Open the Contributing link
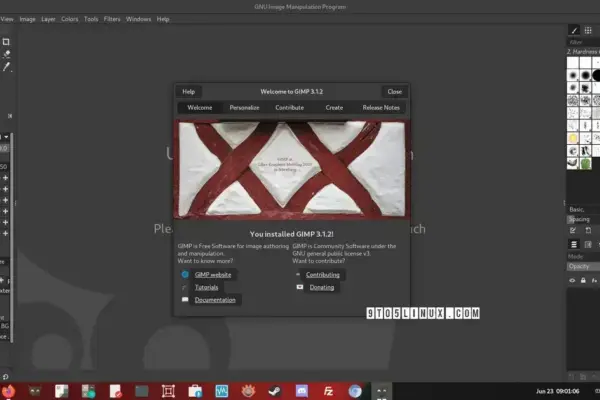The image size is (600, 400). 323,275
